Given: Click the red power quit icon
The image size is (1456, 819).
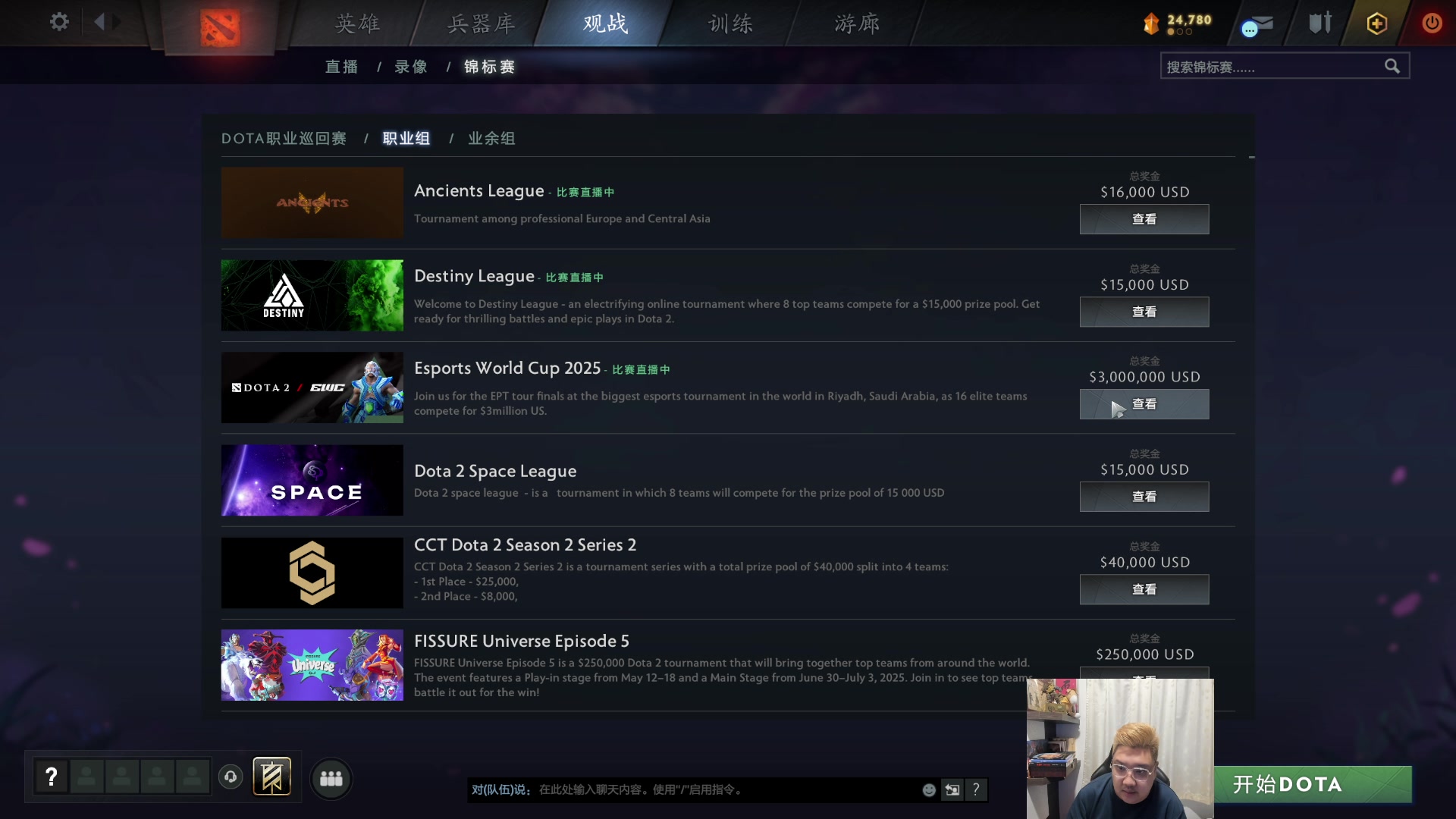Looking at the screenshot, I should pyautogui.click(x=1432, y=23).
